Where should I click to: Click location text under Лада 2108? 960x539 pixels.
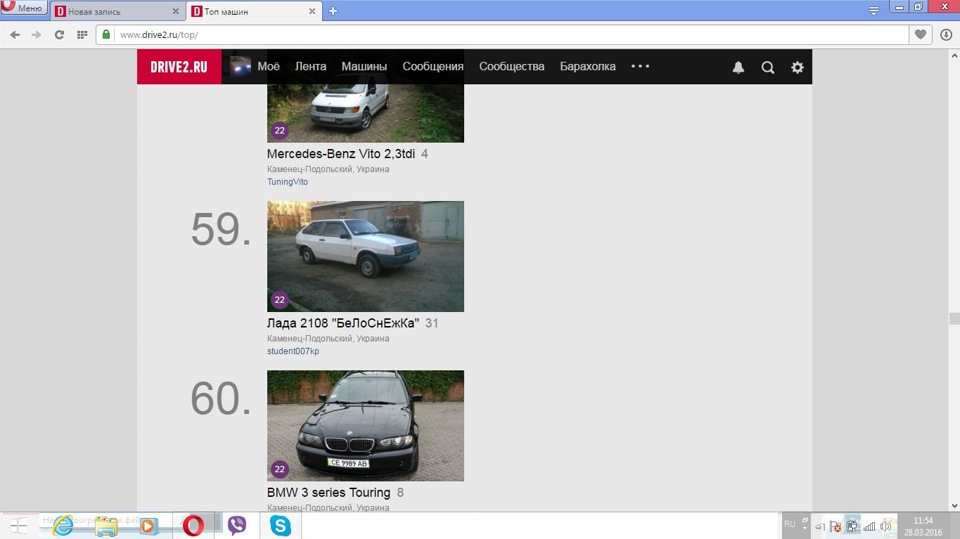[x=328, y=338]
